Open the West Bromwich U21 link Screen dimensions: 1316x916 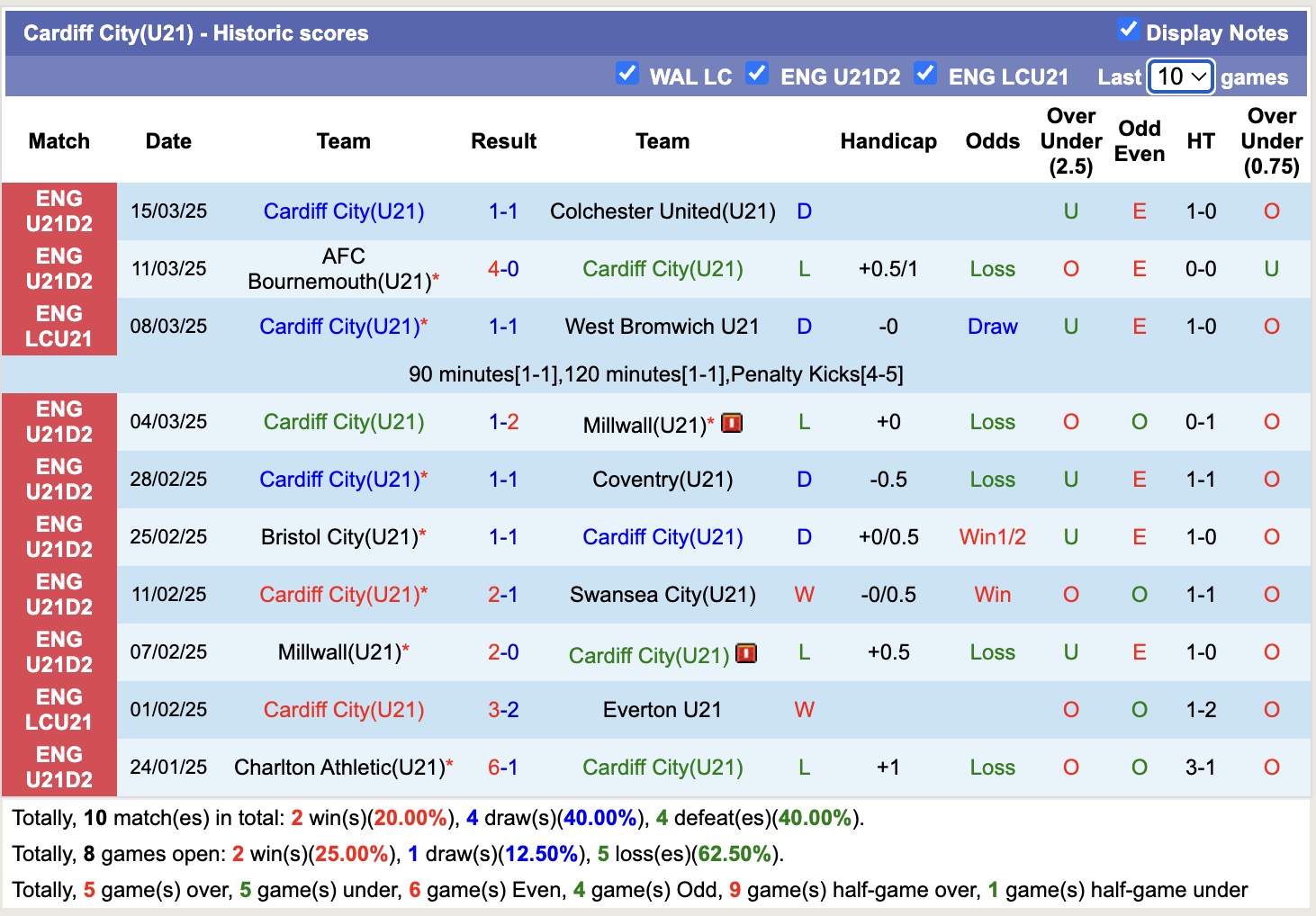663,326
